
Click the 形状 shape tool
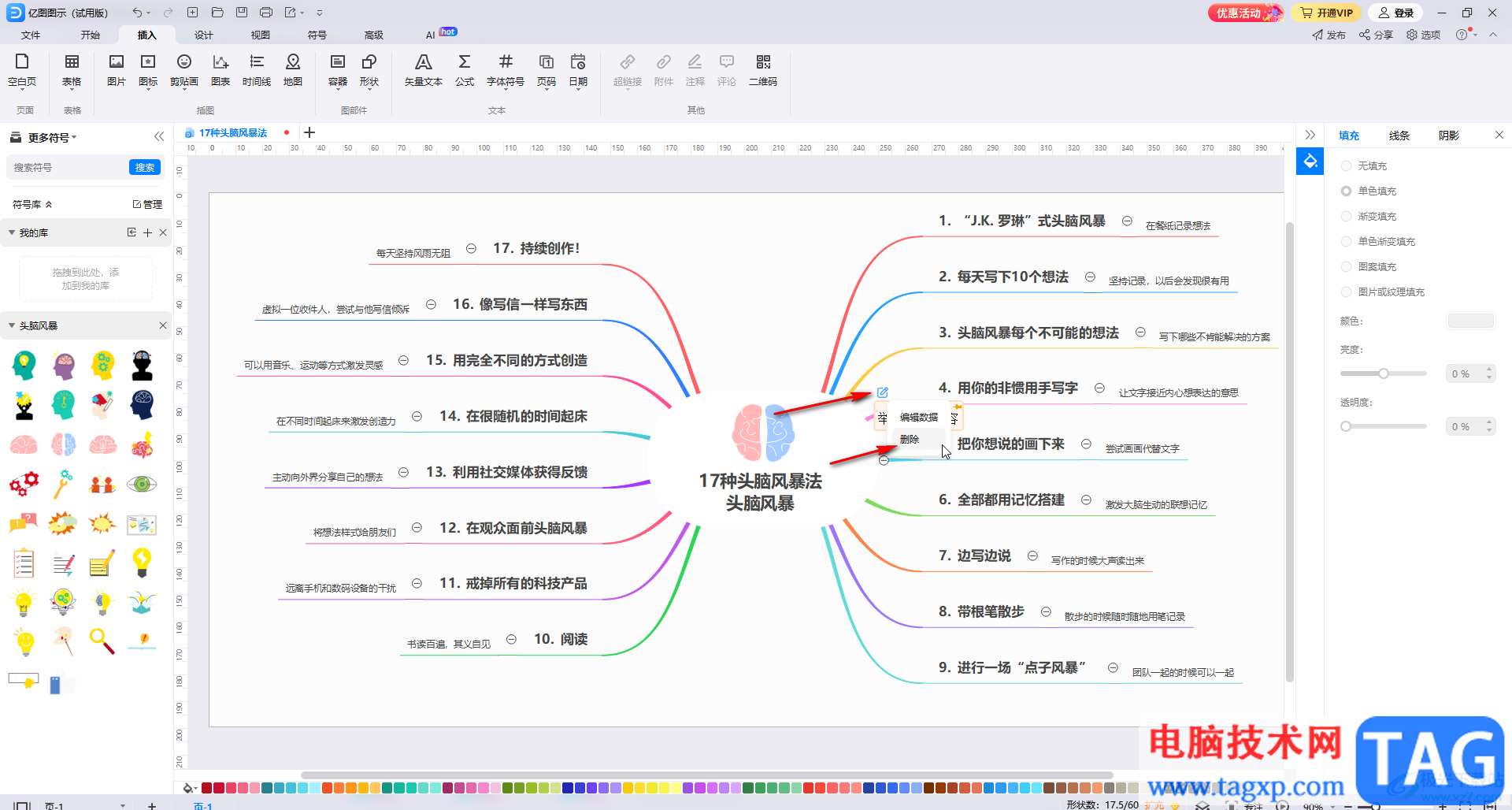pos(369,69)
